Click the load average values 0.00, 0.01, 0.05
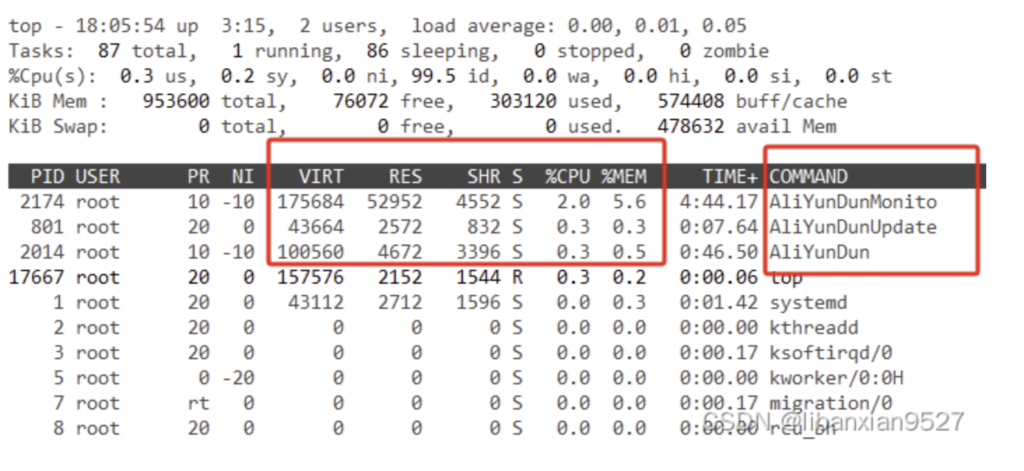1024x471 pixels. tap(656, 26)
